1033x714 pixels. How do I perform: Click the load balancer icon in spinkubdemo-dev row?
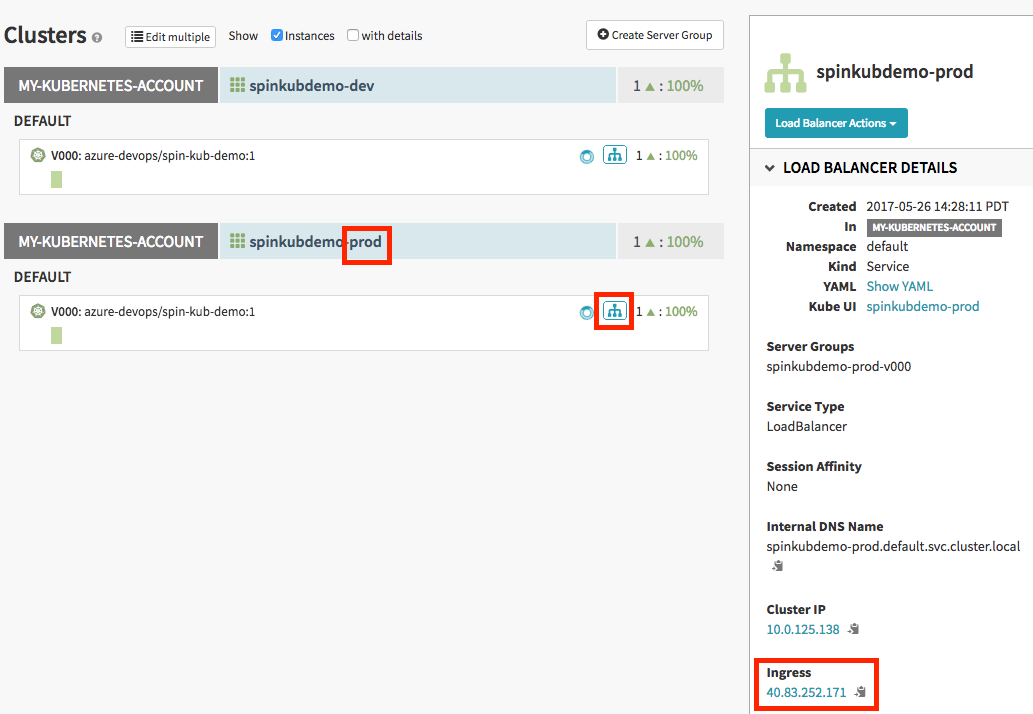pyautogui.click(x=614, y=155)
